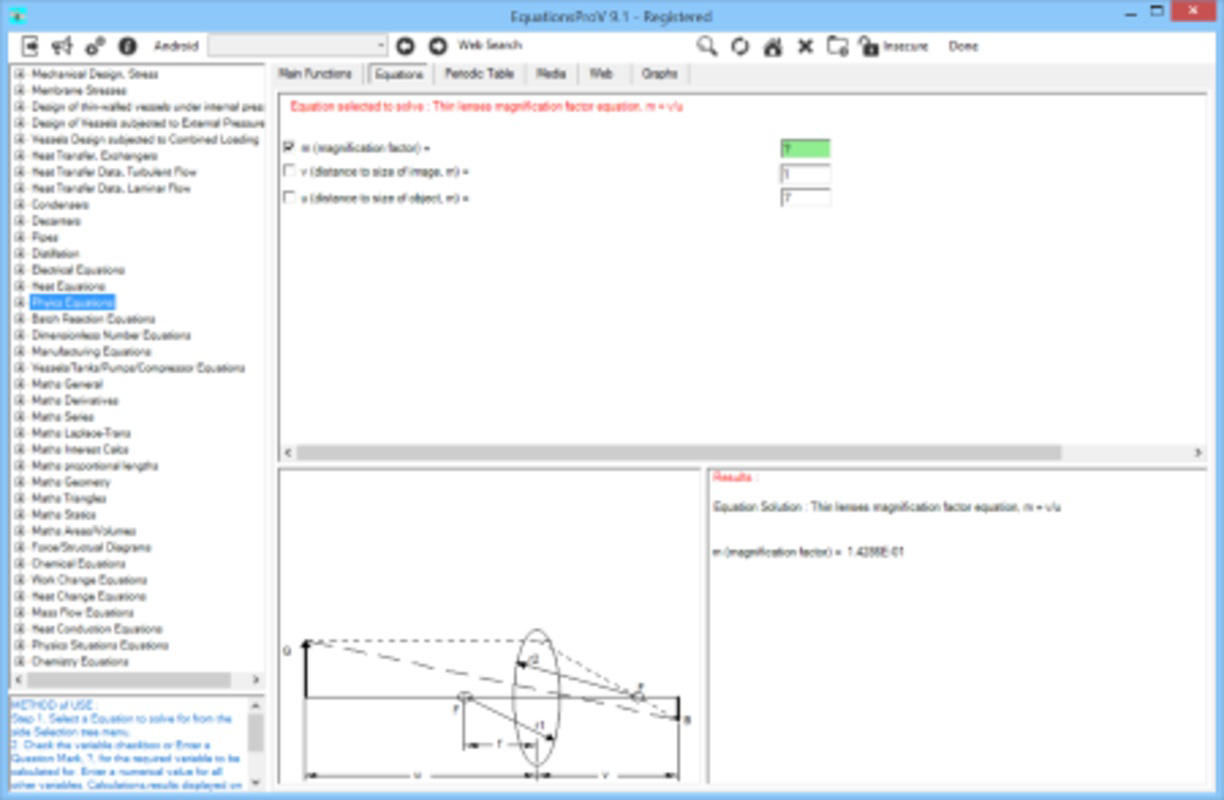The image size is (1224, 800).
Task: Go home via the house icon
Action: 772,46
